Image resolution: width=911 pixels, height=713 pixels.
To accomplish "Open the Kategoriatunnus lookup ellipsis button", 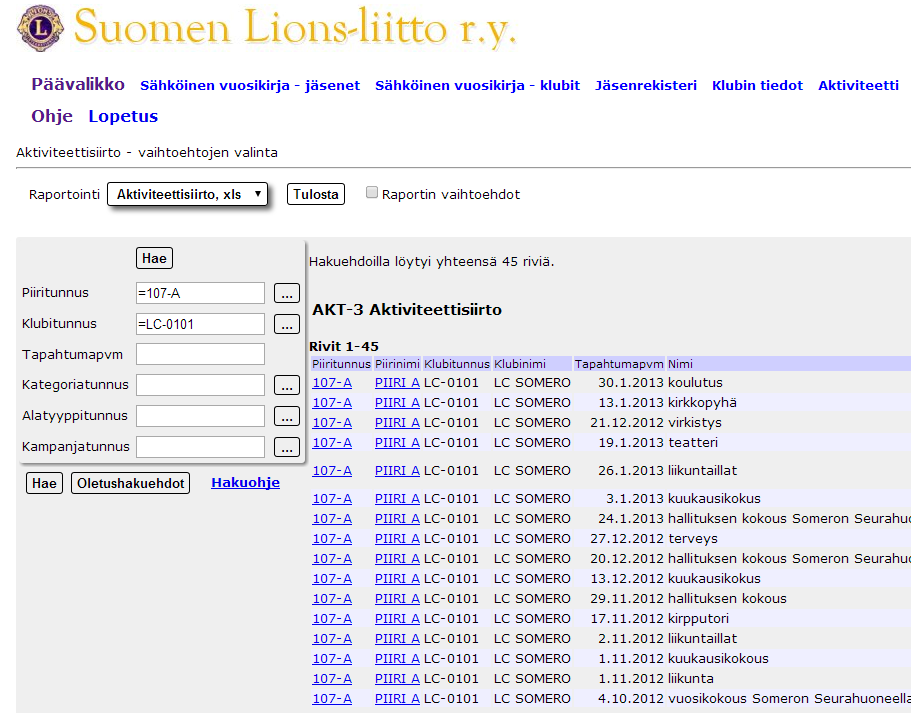I will (287, 385).
